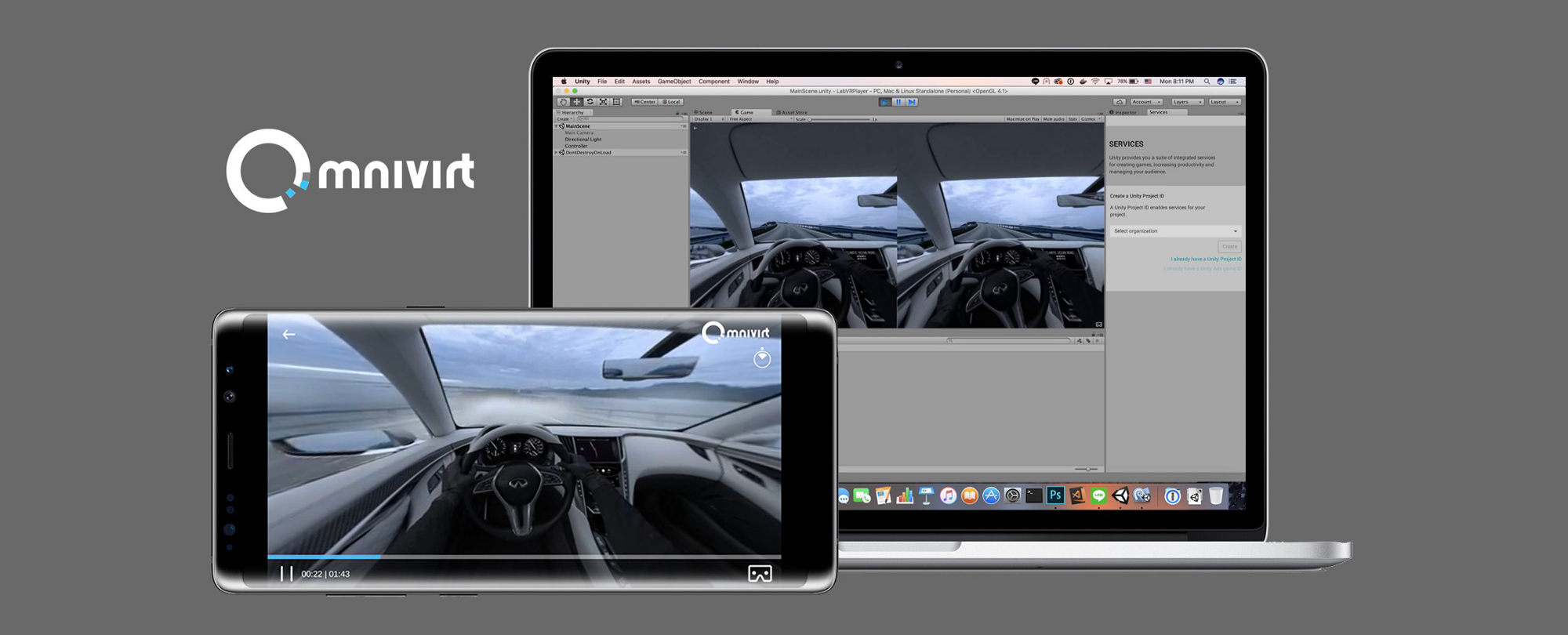The height and width of the screenshot is (635, 1568).
Task: Open Unity editor icon in dock
Action: point(1120,495)
